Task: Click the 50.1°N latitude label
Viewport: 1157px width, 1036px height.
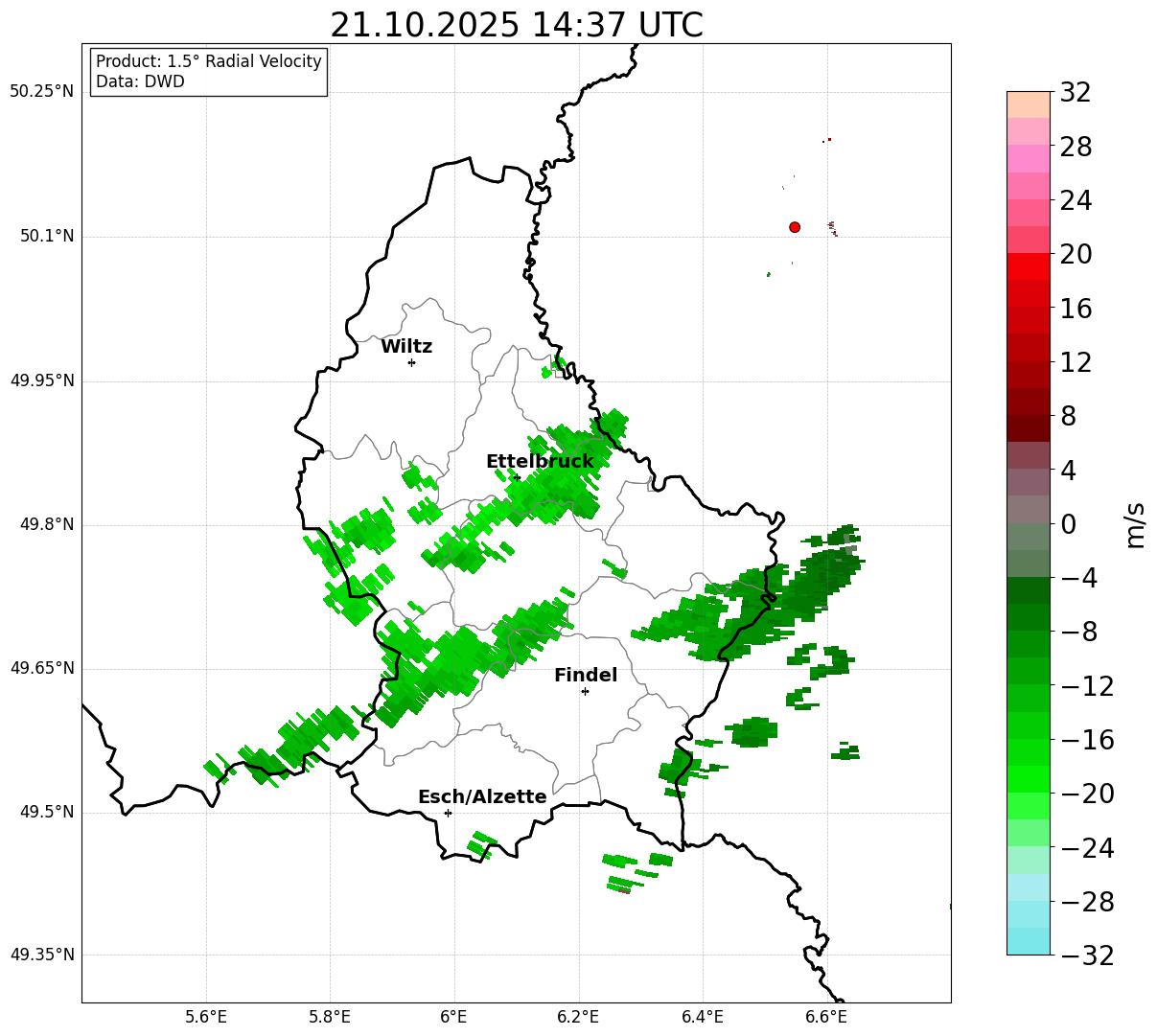Action: pyautogui.click(x=47, y=236)
